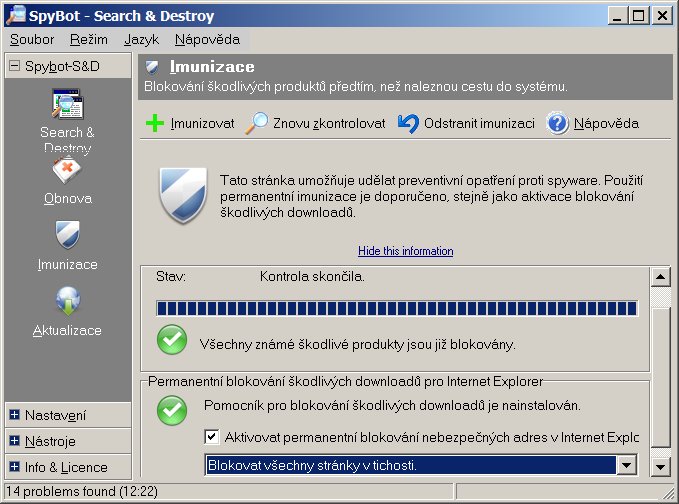This screenshot has height=504, width=679.
Task: Click the Aktualizace label in sidebar
Action: pyautogui.click(x=68, y=330)
